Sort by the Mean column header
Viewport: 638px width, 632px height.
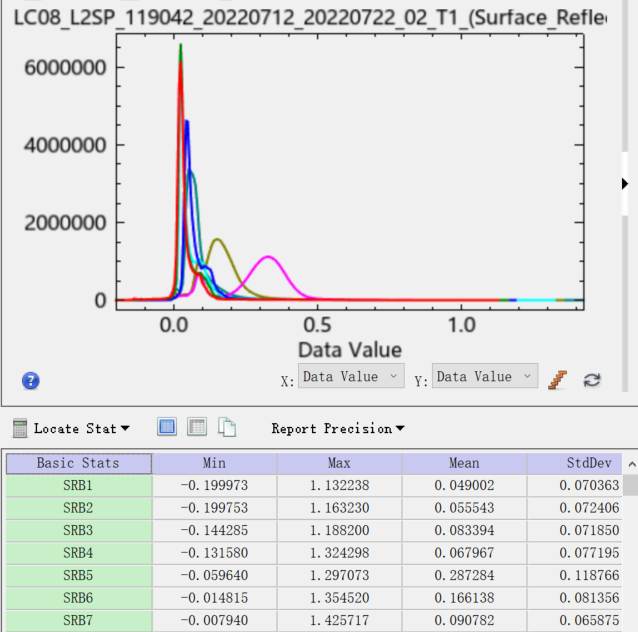464,464
